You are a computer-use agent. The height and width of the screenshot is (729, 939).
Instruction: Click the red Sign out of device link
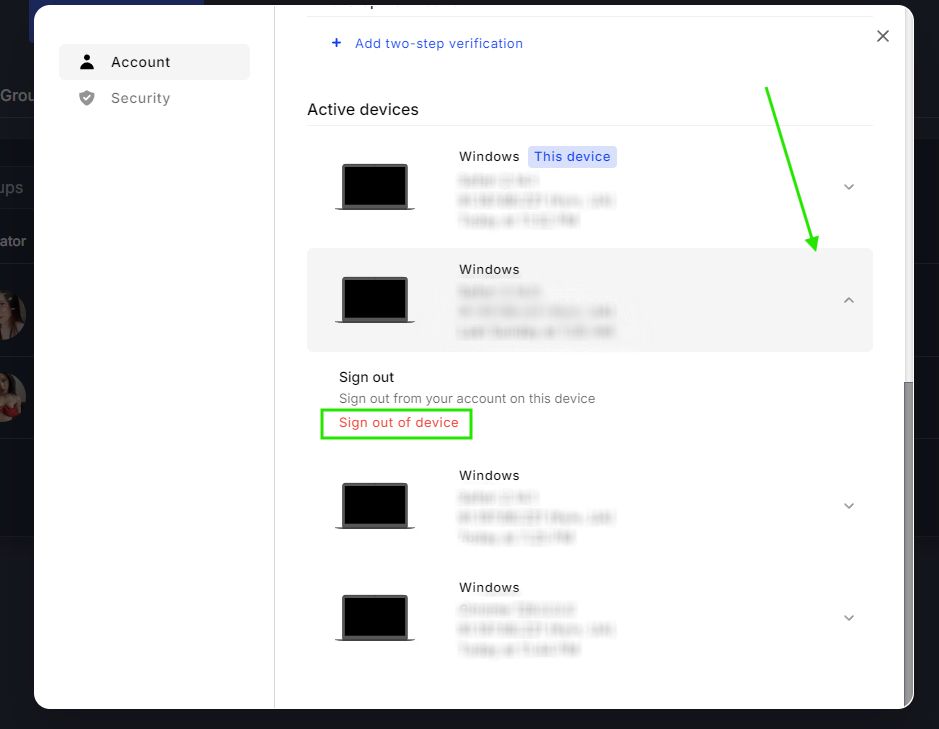click(398, 423)
